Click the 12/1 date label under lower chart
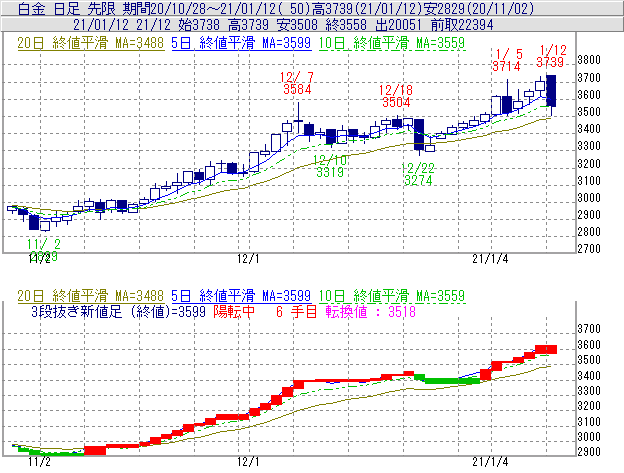This screenshot has width=624, height=473. click(x=248, y=461)
